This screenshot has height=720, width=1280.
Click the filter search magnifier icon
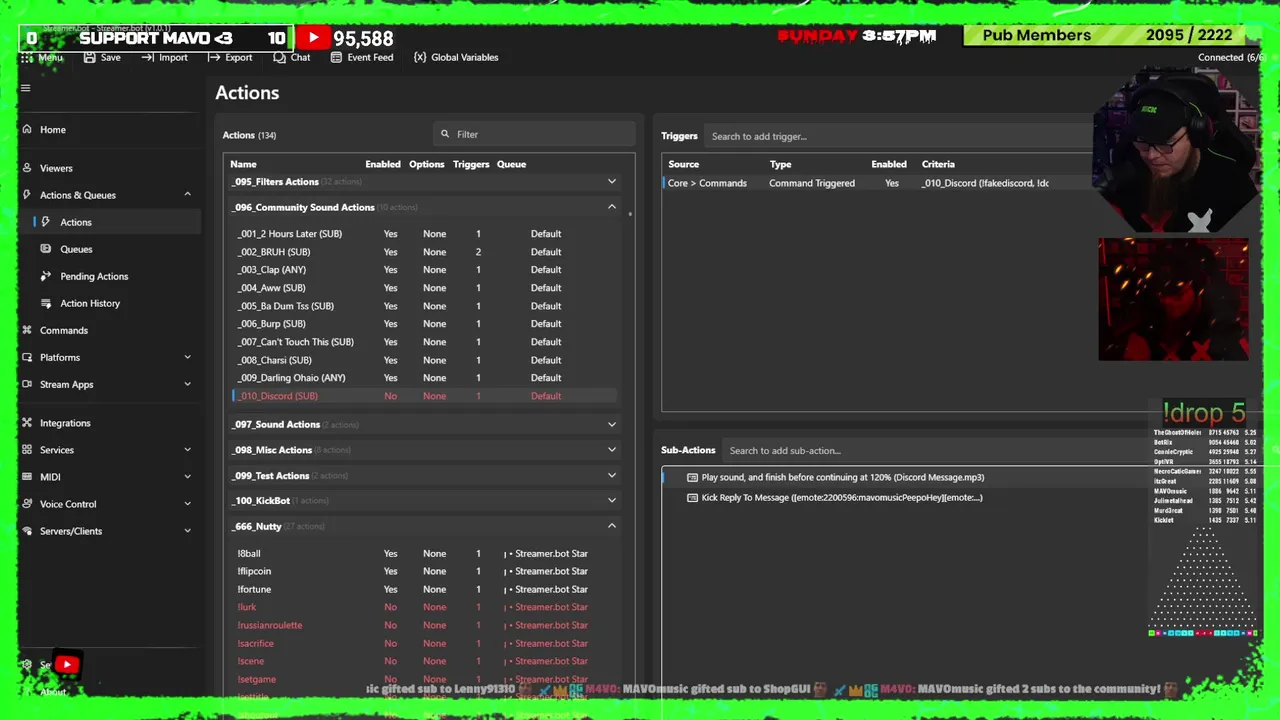[445, 134]
